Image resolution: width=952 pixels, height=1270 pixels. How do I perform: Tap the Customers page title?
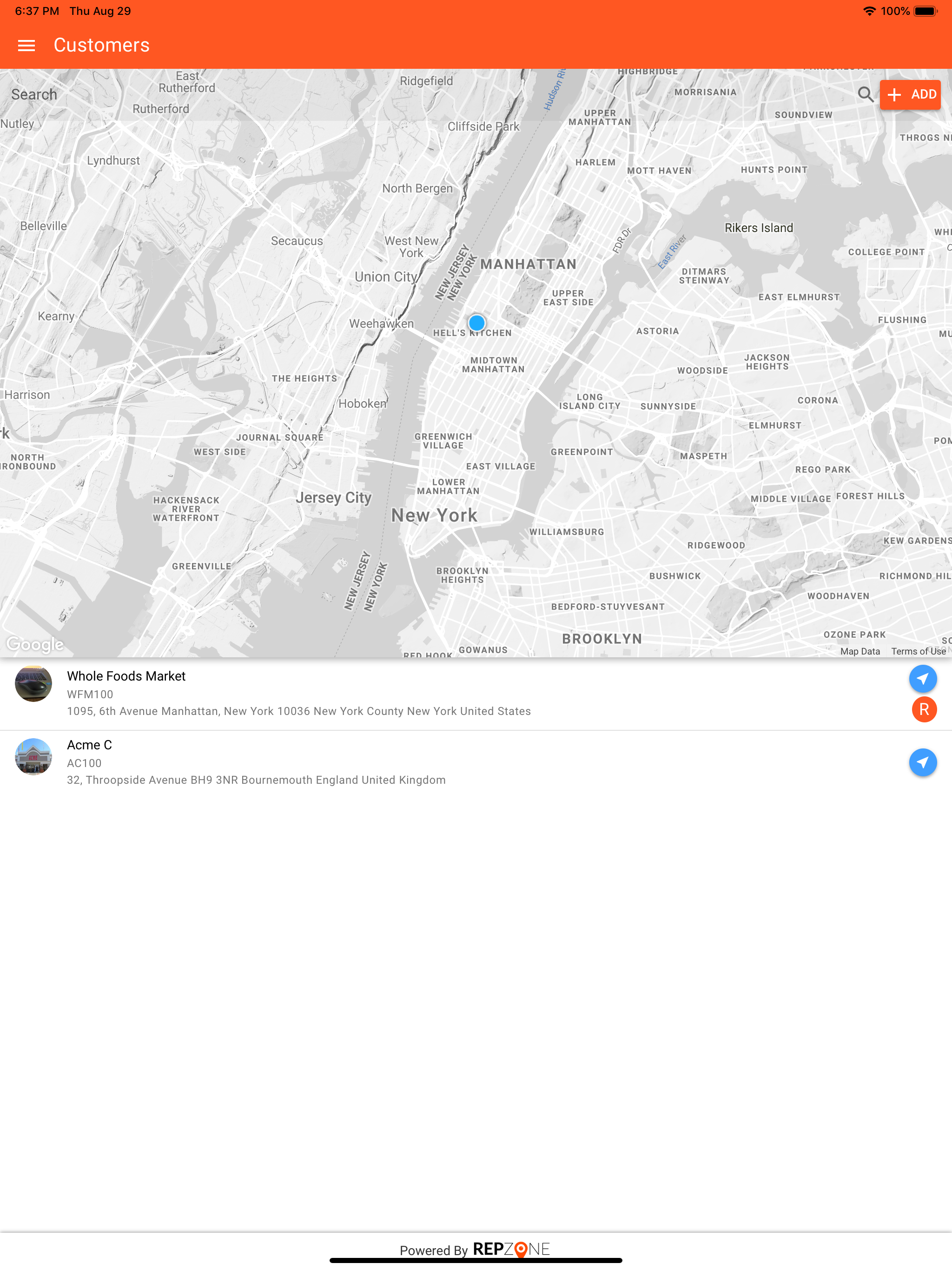(x=102, y=46)
